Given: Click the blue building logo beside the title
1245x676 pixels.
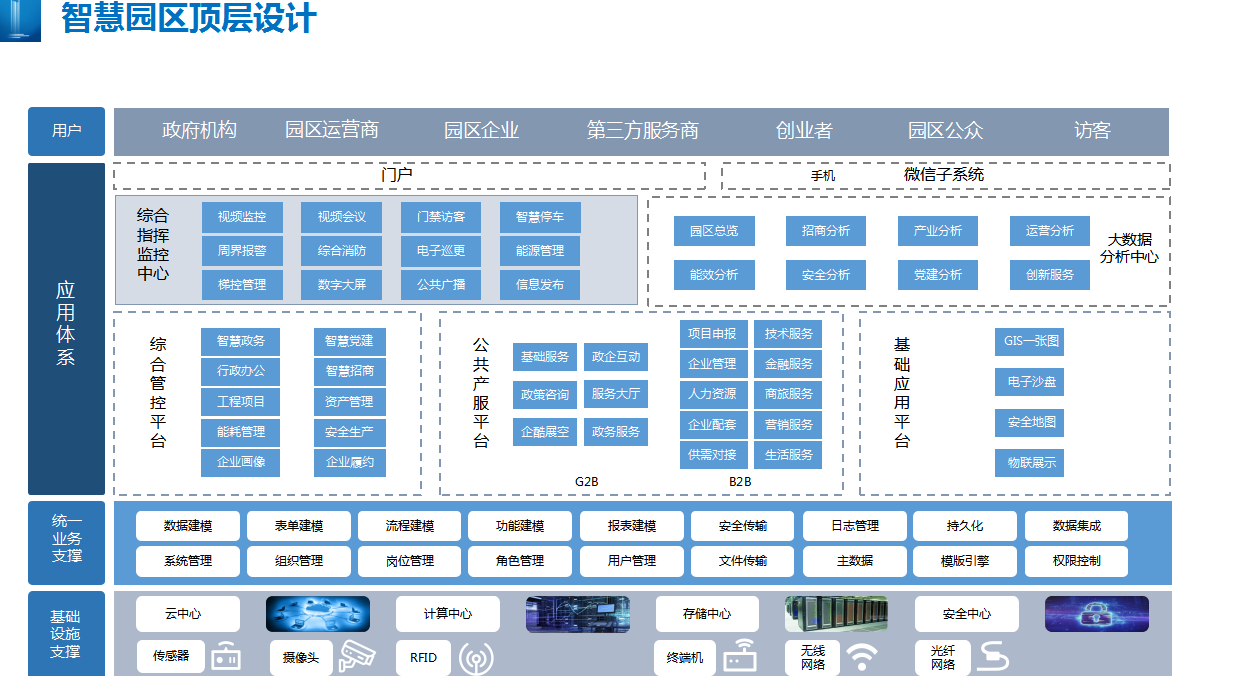Looking at the screenshot, I should coord(20,20).
